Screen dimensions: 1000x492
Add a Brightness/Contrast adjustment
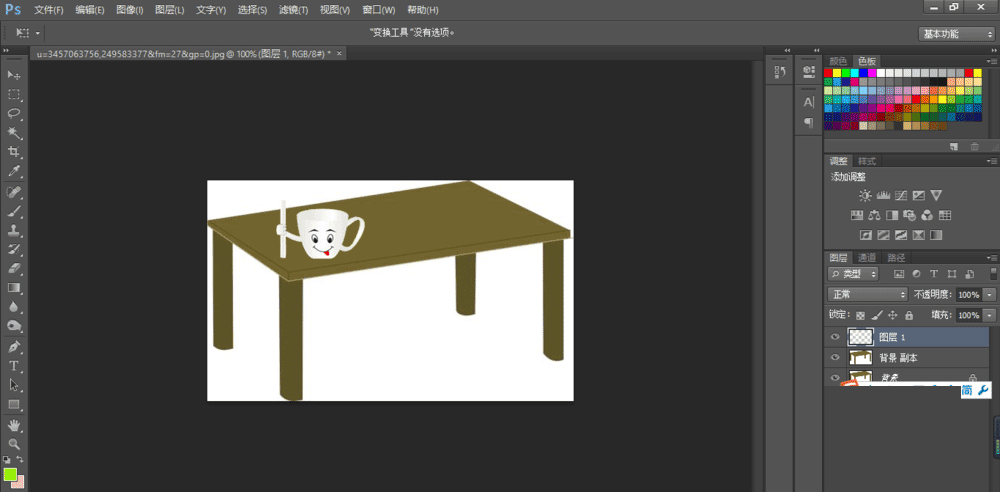[865, 195]
